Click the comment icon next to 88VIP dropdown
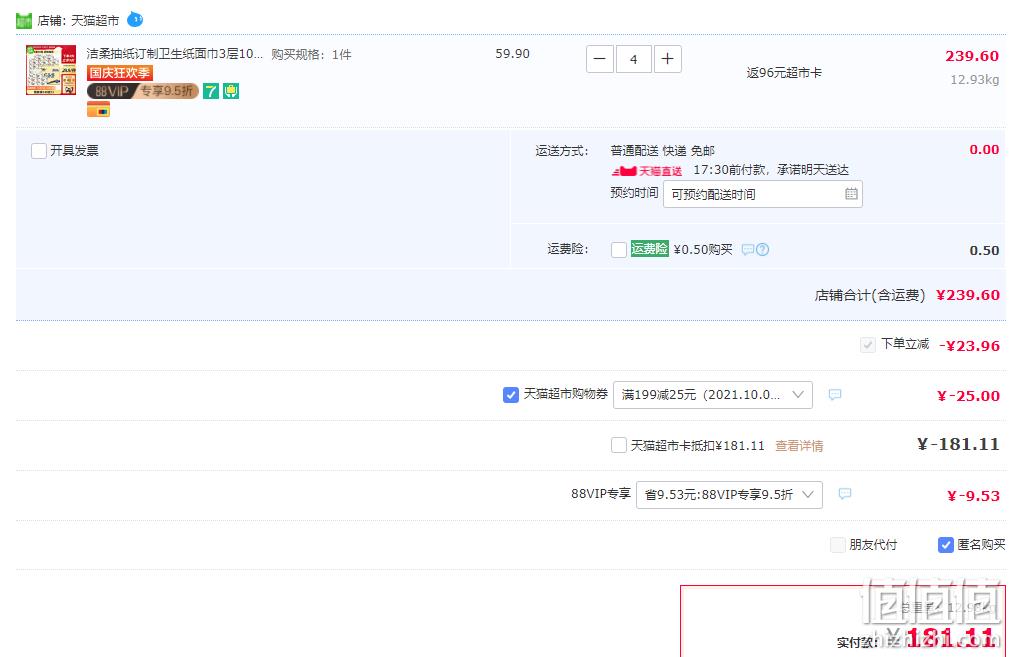Viewport: 1010px width, 657px height. 845,494
